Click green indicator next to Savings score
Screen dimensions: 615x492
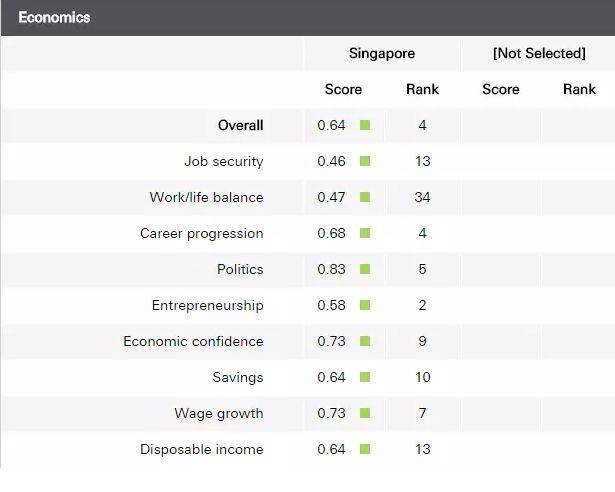(365, 377)
